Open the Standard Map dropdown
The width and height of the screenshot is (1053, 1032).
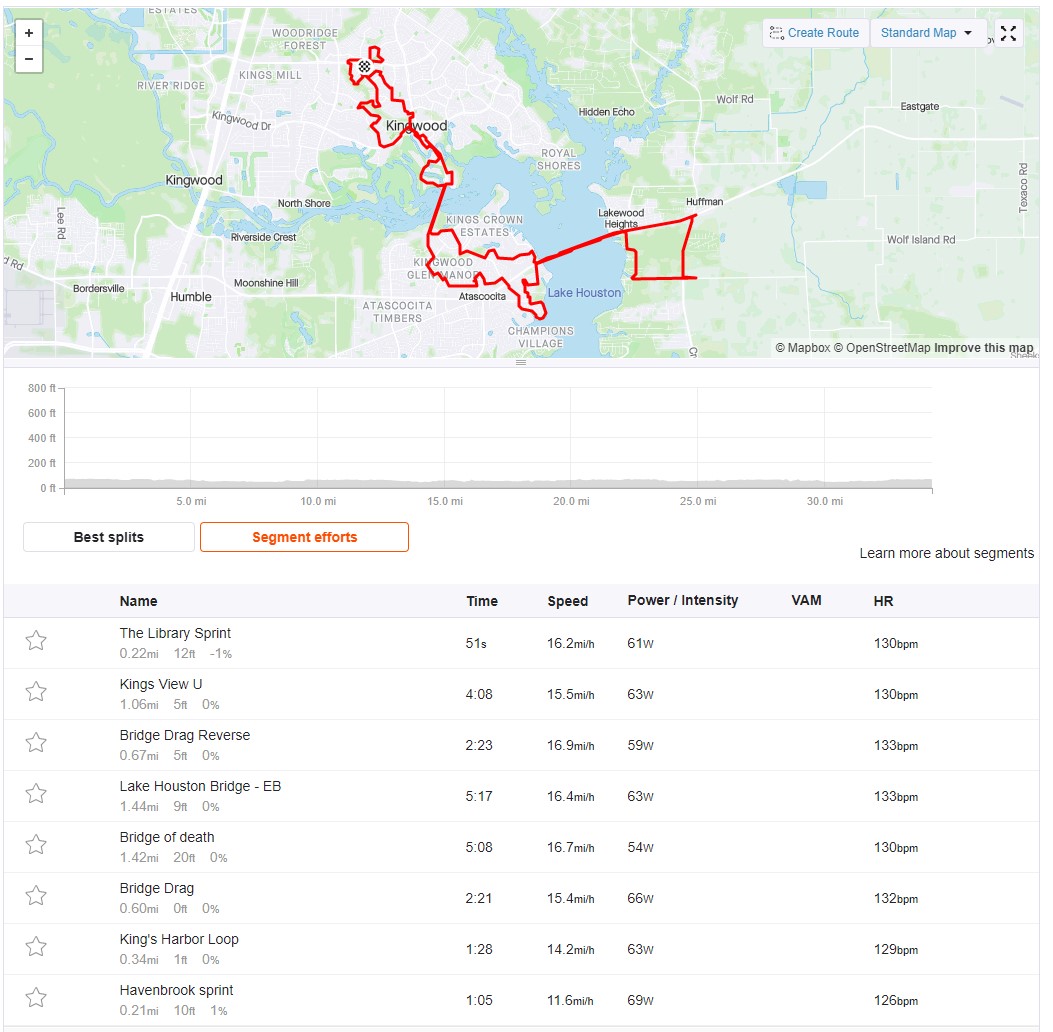(x=927, y=33)
